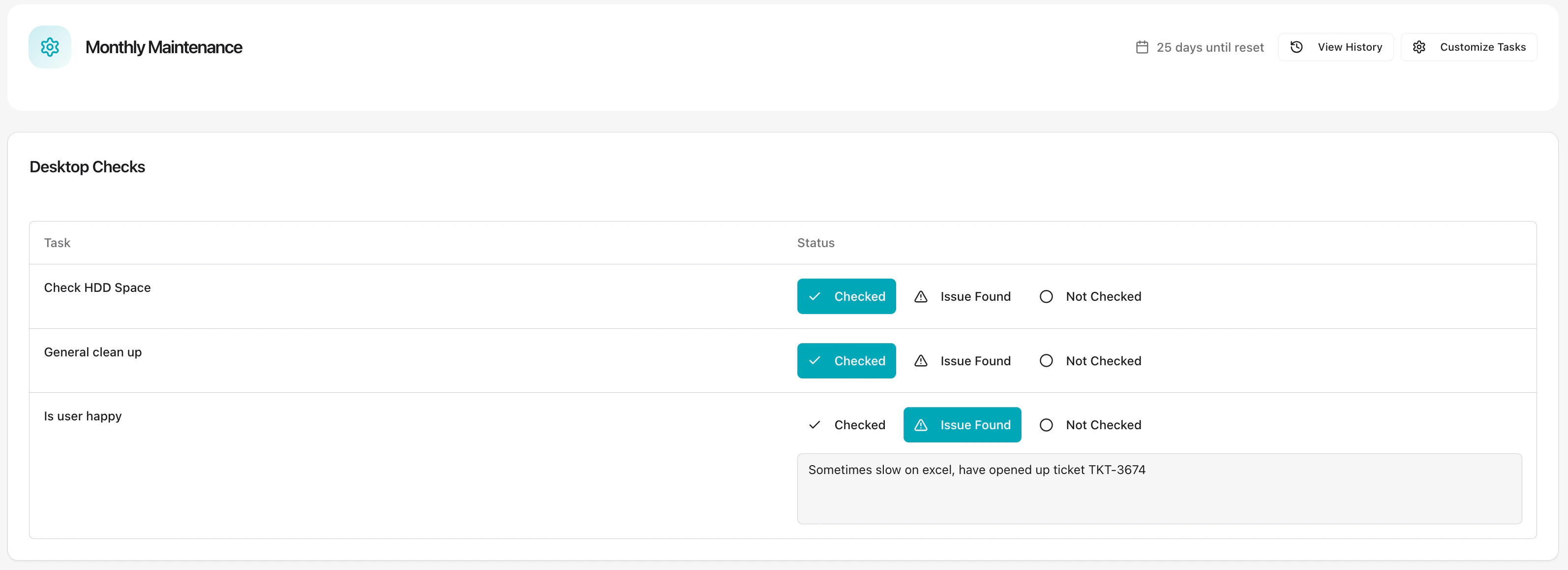Click the warning triangle for Check HDD Space
Image resolution: width=1568 pixels, height=570 pixels.
[x=921, y=297]
